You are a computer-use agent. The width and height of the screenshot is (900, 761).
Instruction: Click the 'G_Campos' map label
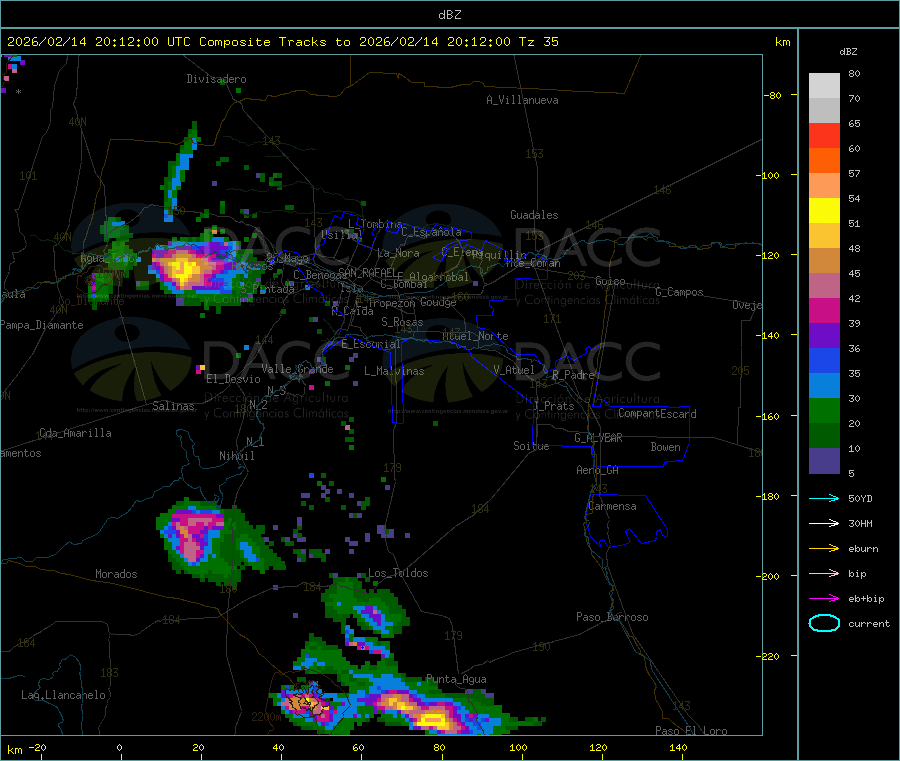click(x=680, y=292)
